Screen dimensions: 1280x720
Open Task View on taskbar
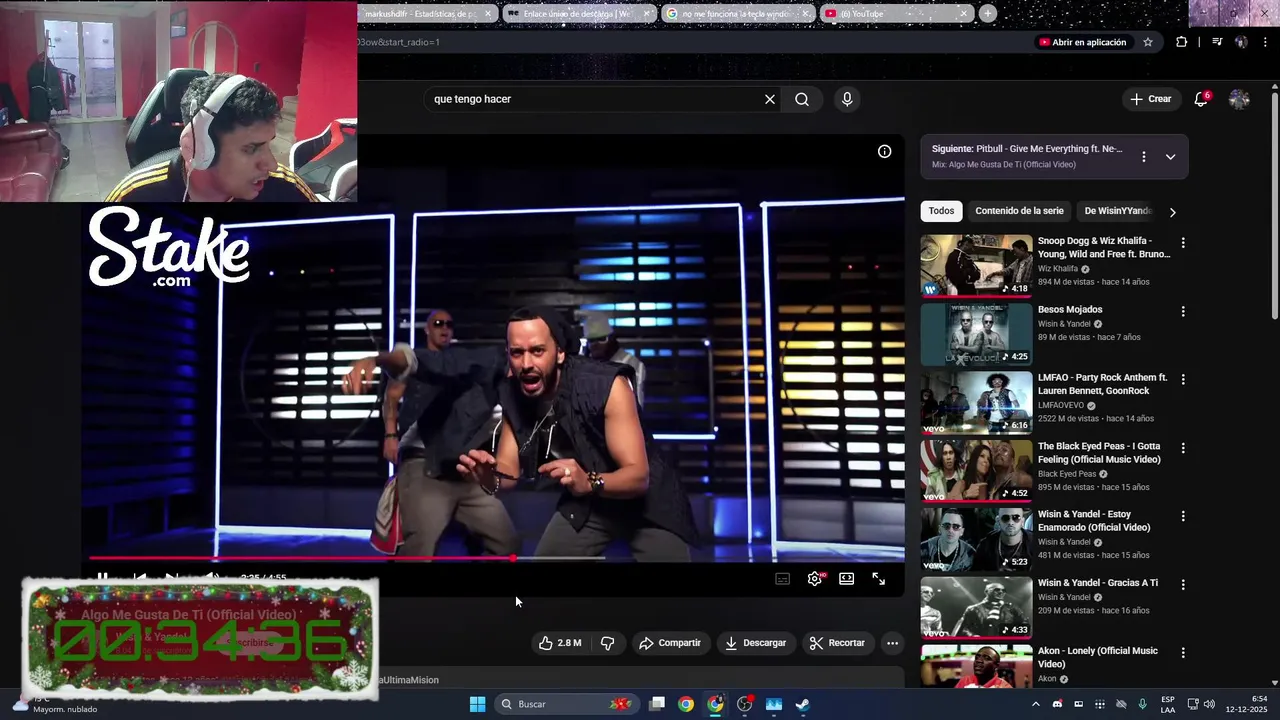pyautogui.click(x=657, y=704)
